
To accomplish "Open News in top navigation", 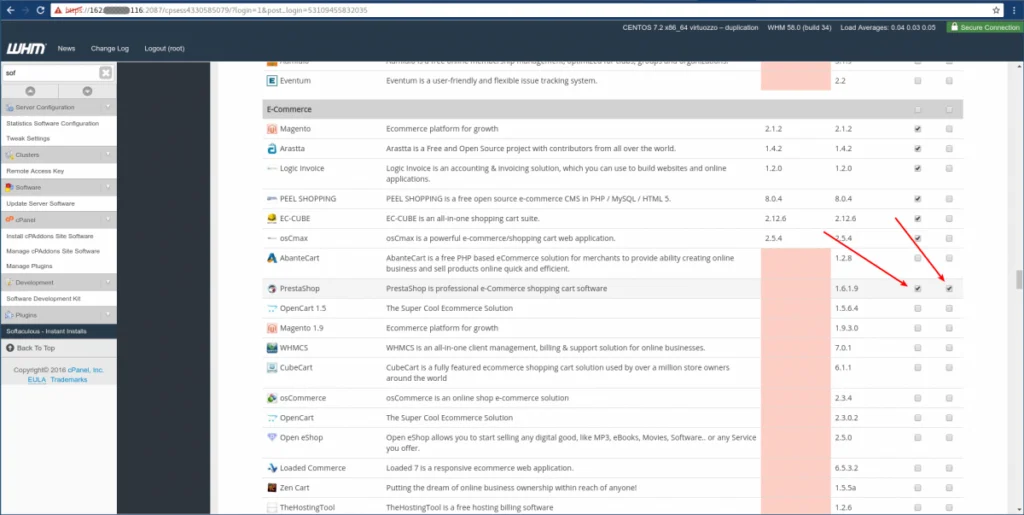I will (x=66, y=49).
